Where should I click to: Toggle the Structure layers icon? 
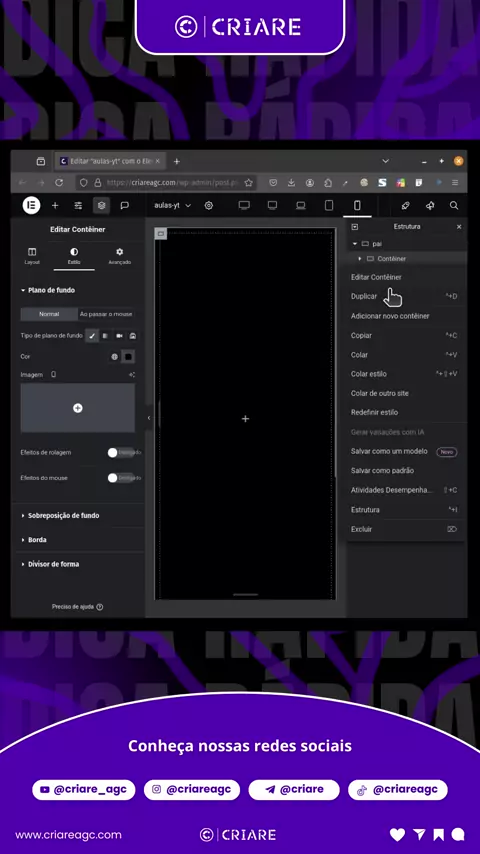pyautogui.click(x=101, y=205)
